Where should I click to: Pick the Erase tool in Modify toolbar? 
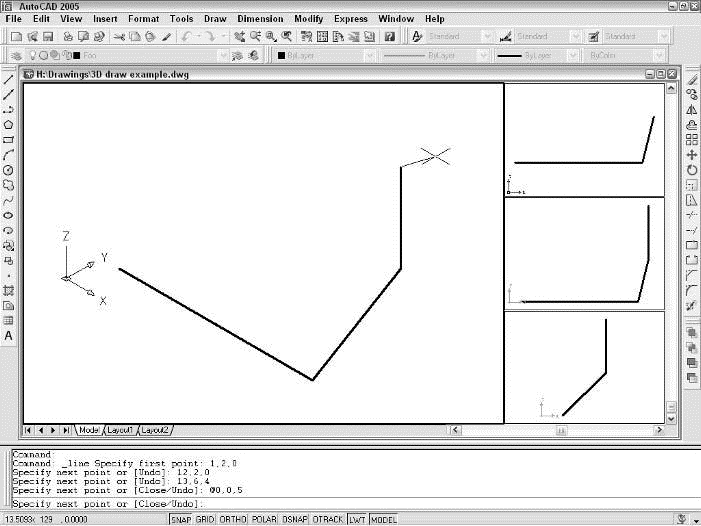pos(691,79)
